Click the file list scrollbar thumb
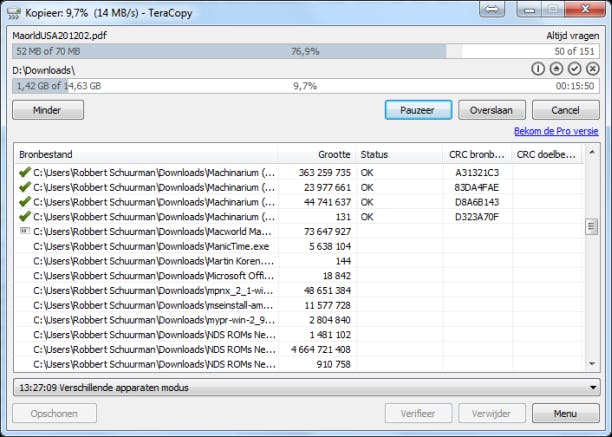612x437 pixels. click(592, 226)
